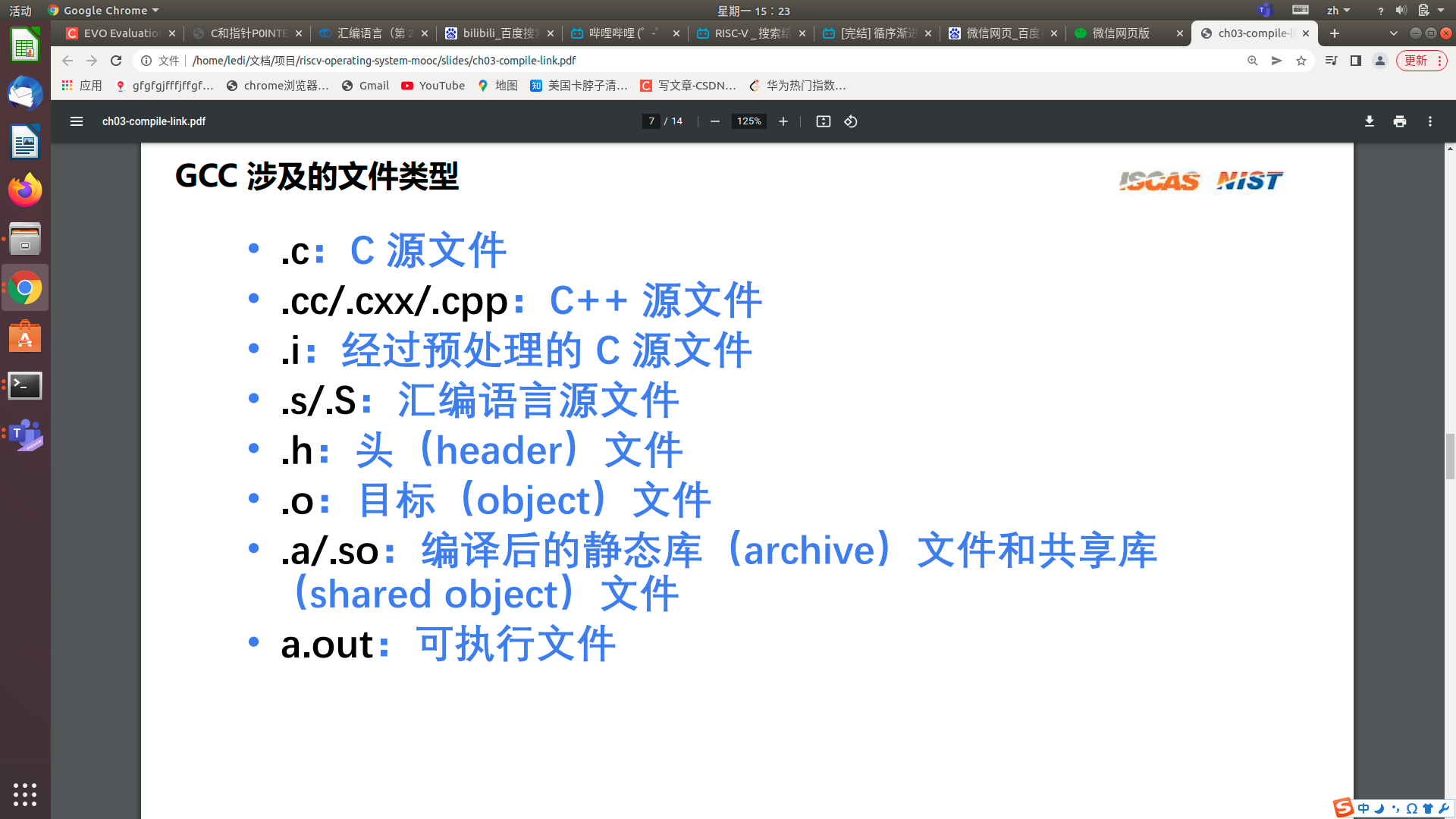Click the share/send icon in address bar
The image size is (1456, 819).
[1277, 61]
